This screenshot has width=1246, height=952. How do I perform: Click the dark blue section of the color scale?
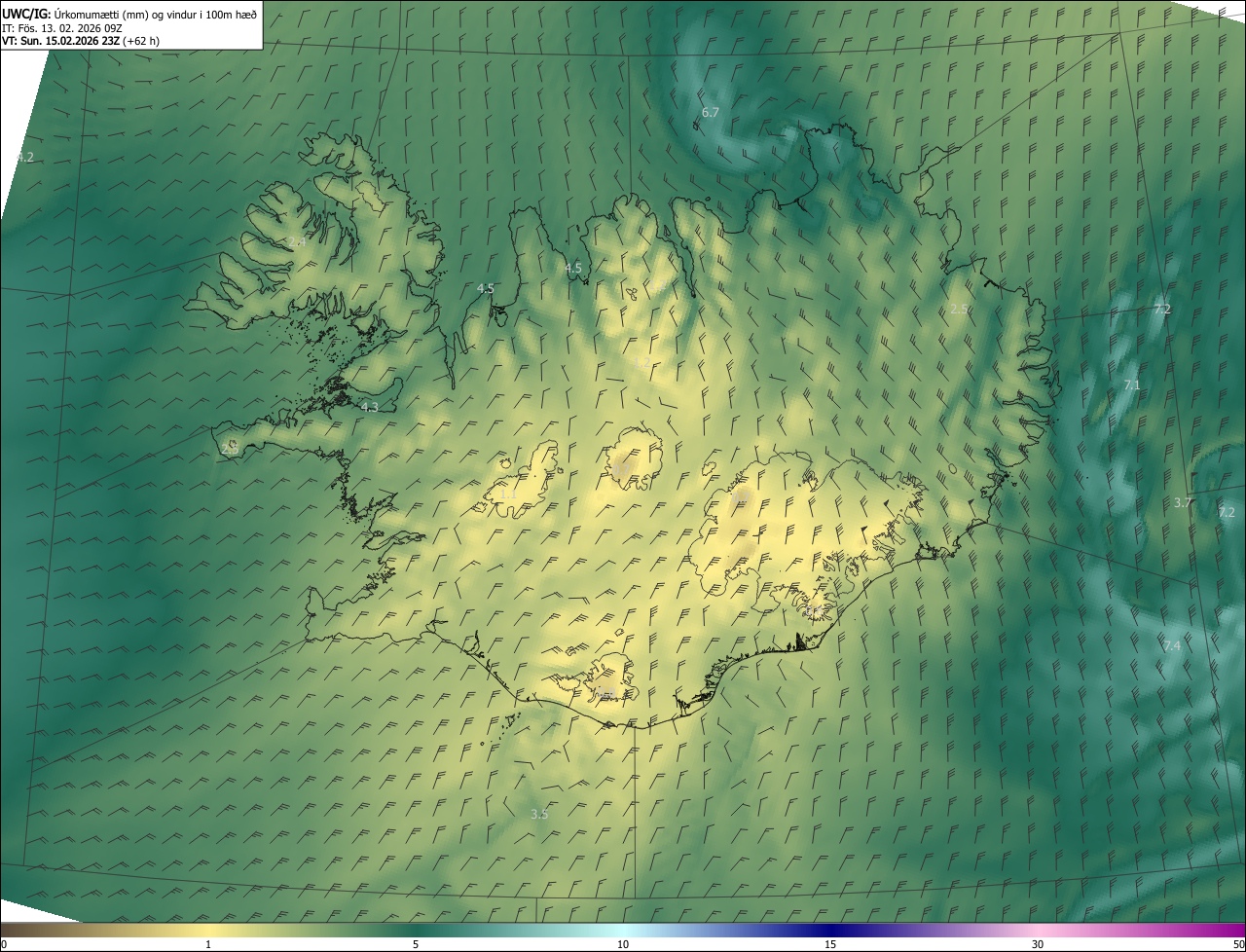pos(830,930)
